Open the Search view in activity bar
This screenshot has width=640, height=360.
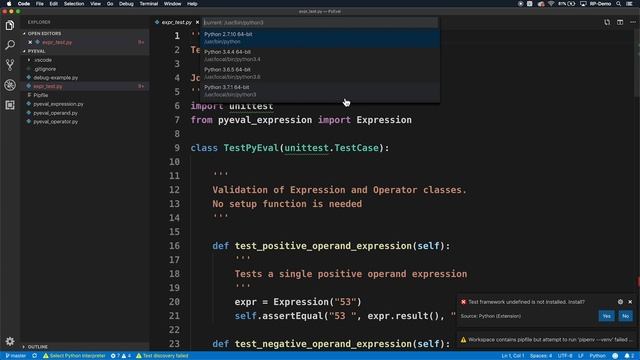click(x=10, y=45)
